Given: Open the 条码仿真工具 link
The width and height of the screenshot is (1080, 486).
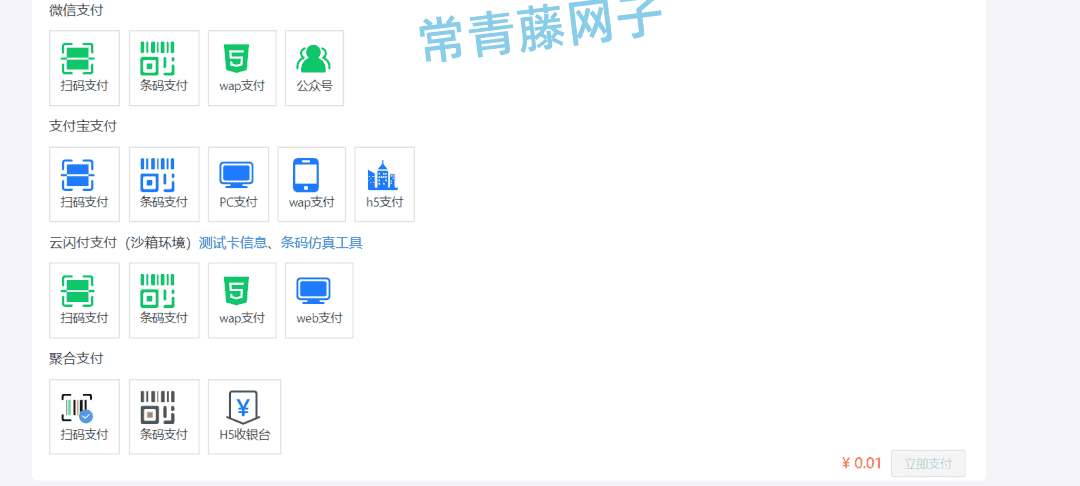Looking at the screenshot, I should [322, 242].
